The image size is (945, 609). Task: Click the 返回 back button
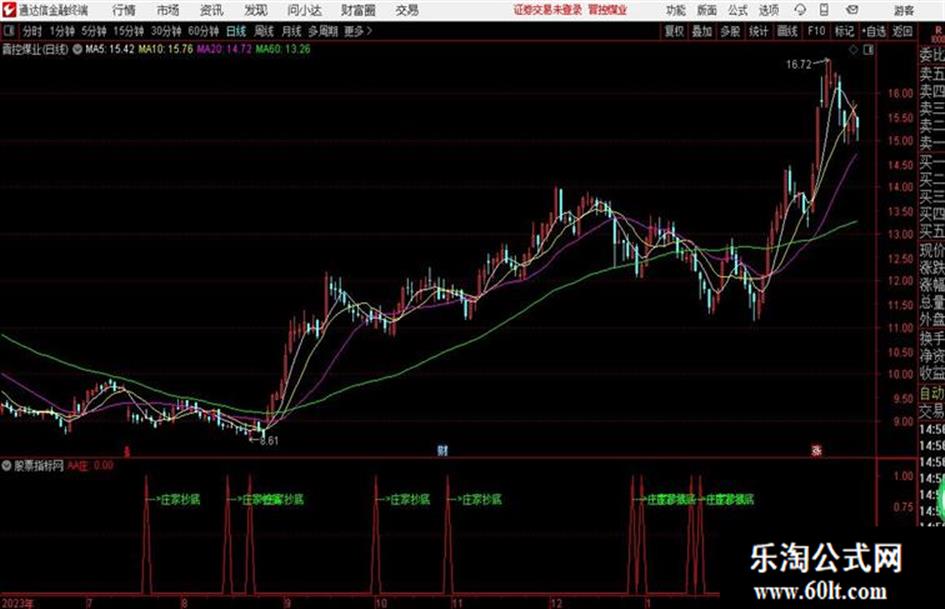point(902,31)
